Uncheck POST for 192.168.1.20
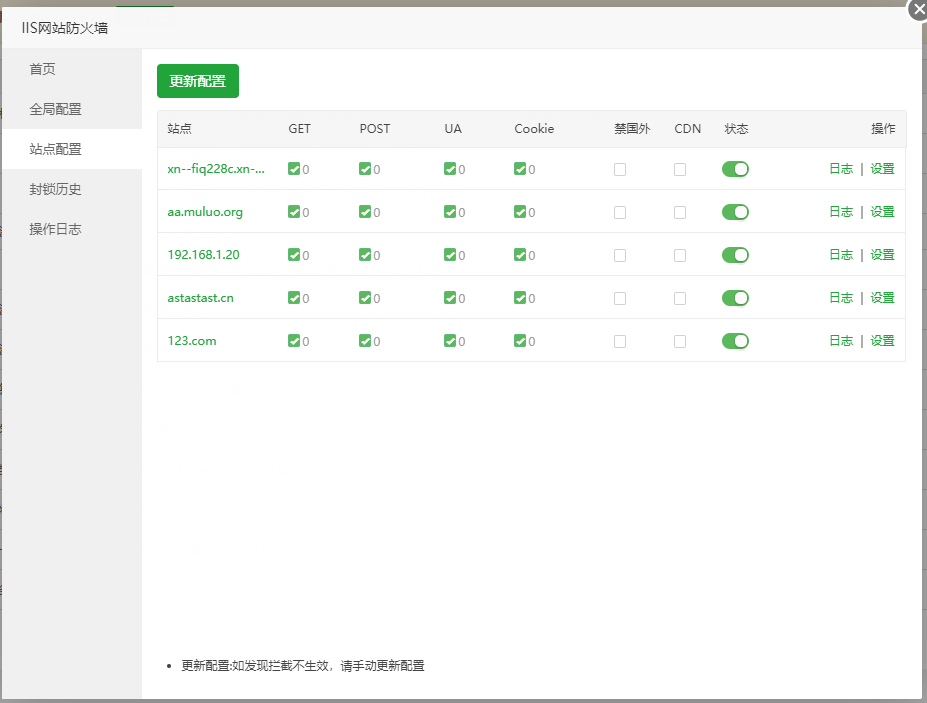927x703 pixels. pyautogui.click(x=365, y=255)
